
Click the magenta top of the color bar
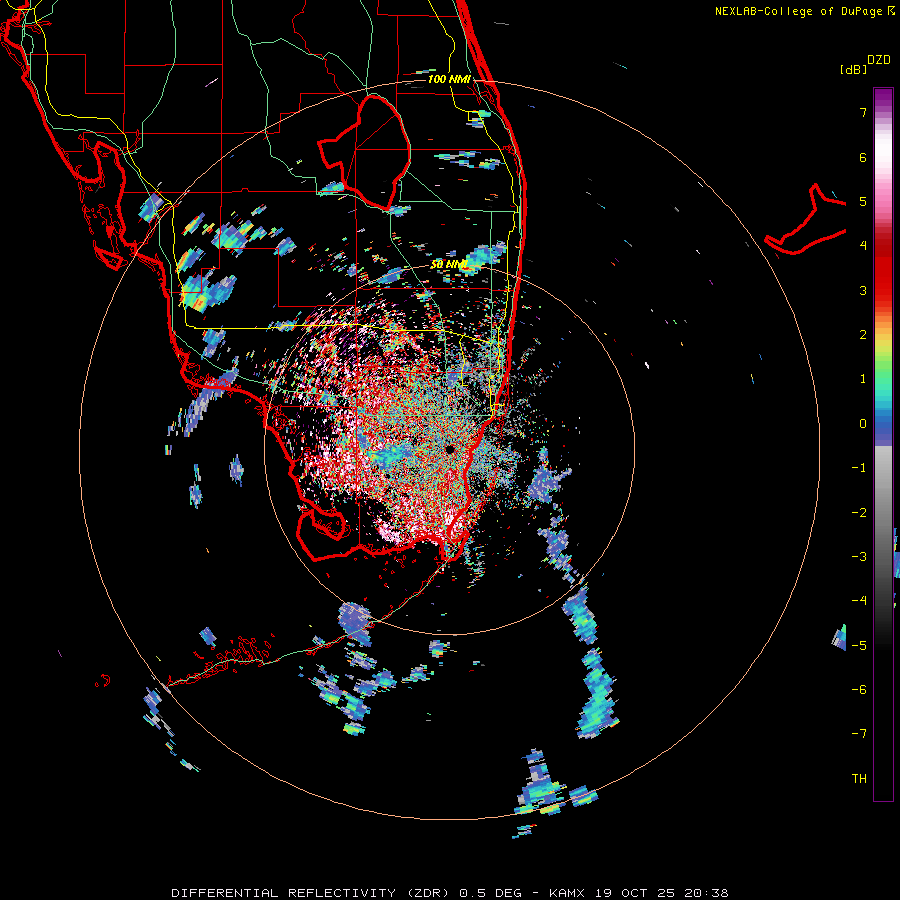coord(883,98)
